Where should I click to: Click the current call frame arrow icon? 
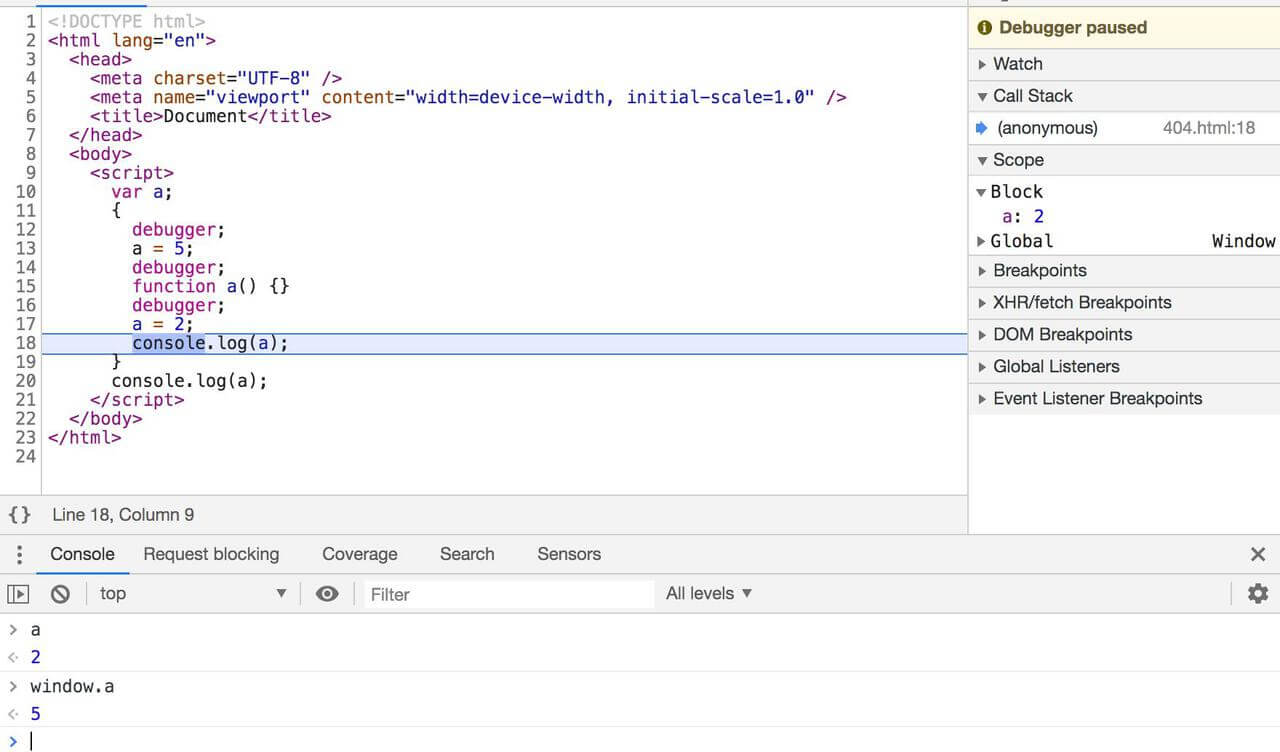click(x=982, y=128)
